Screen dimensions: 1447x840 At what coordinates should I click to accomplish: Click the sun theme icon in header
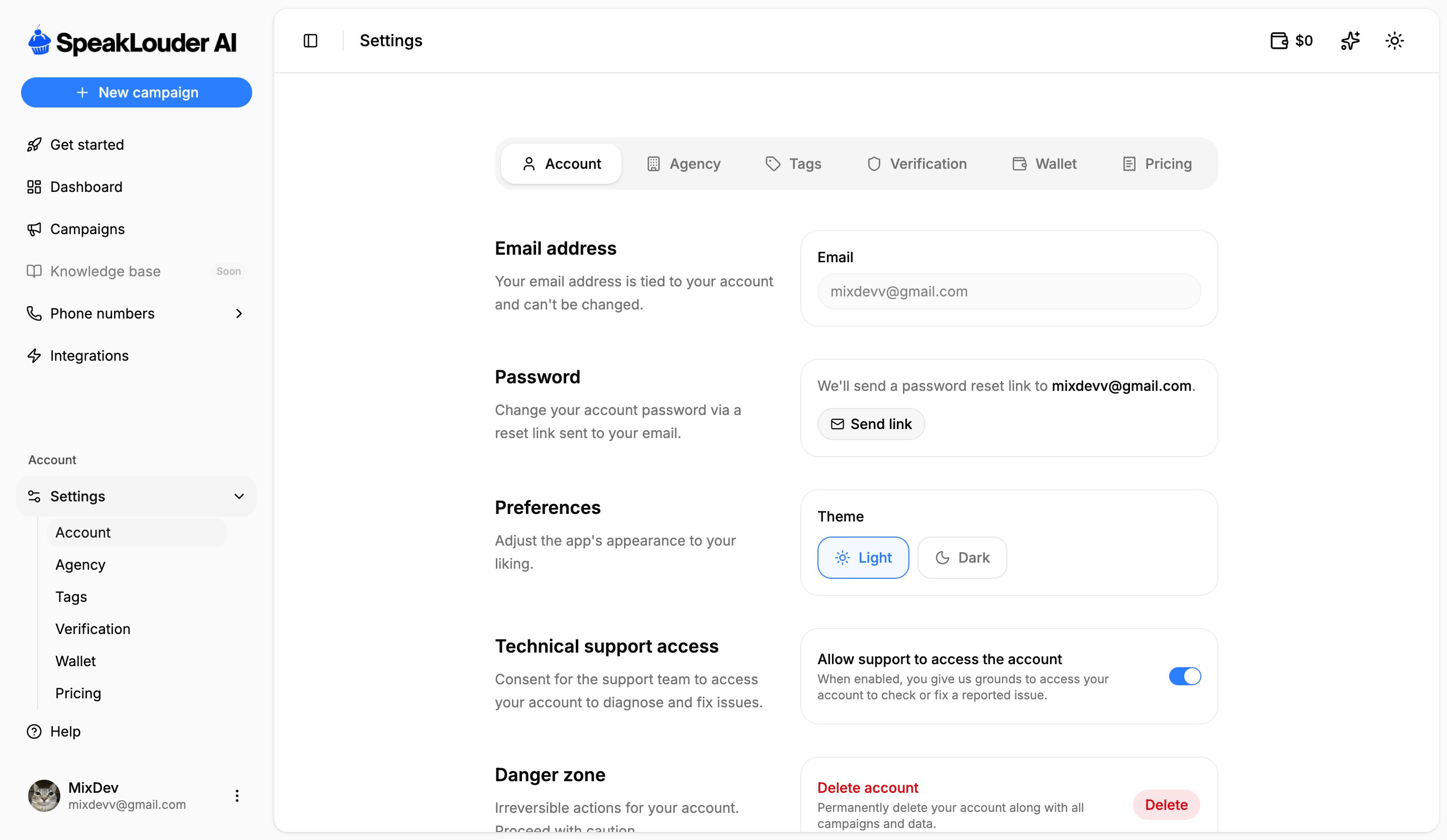click(x=1394, y=41)
